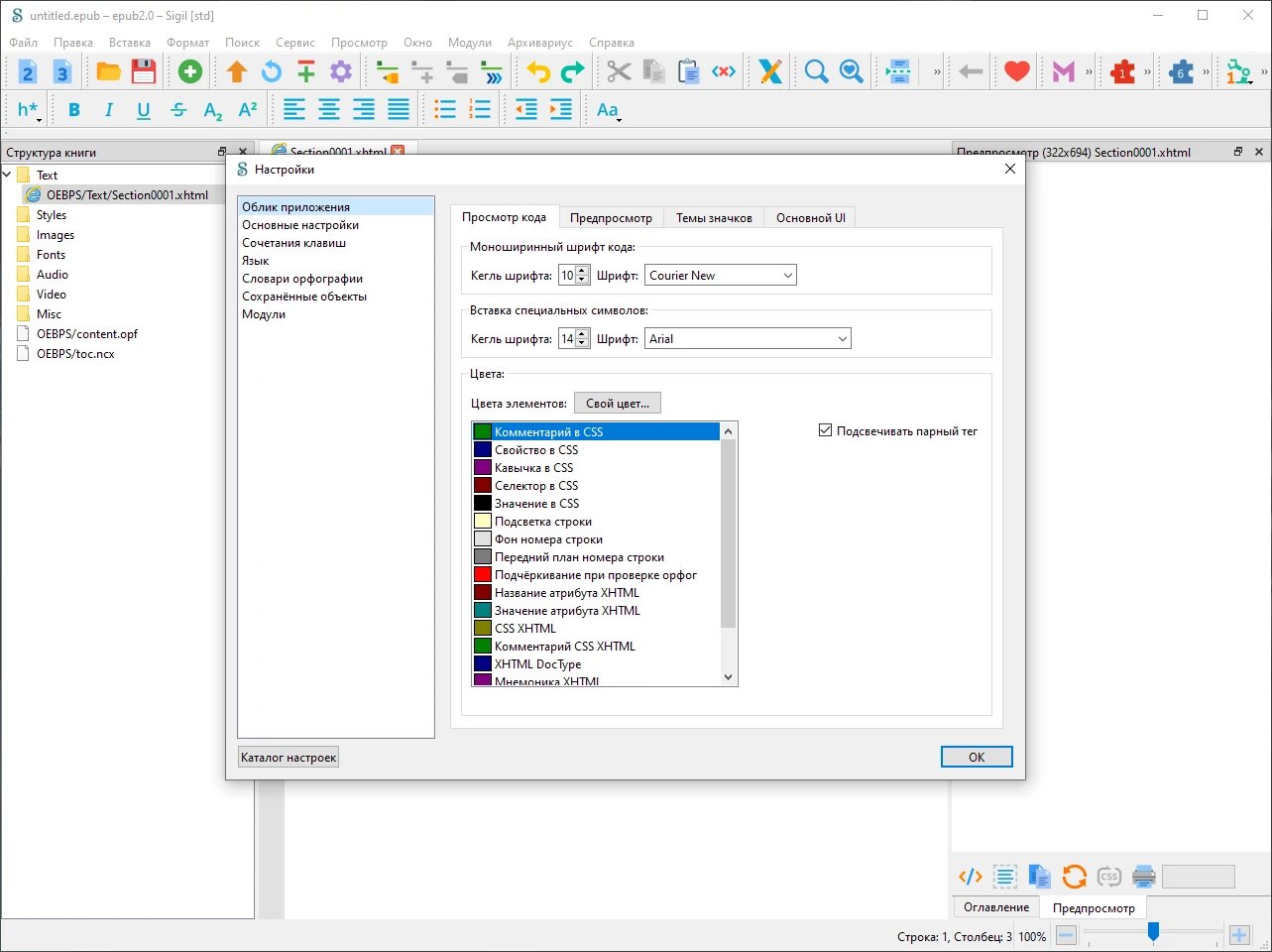
Task: Click the Underline formatting icon
Action: coord(144,110)
